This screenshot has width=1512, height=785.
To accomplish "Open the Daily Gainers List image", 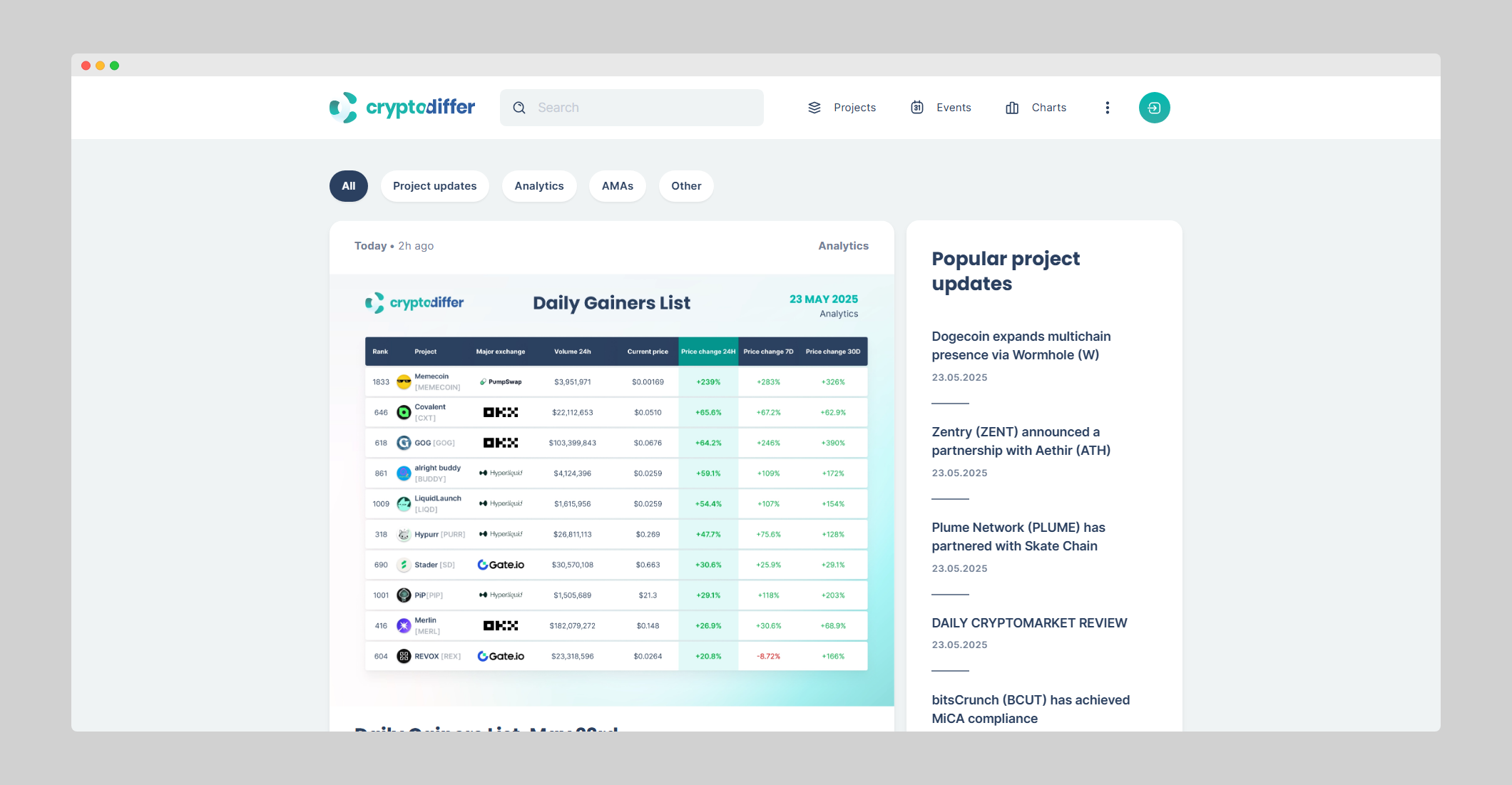I will click(x=611, y=490).
